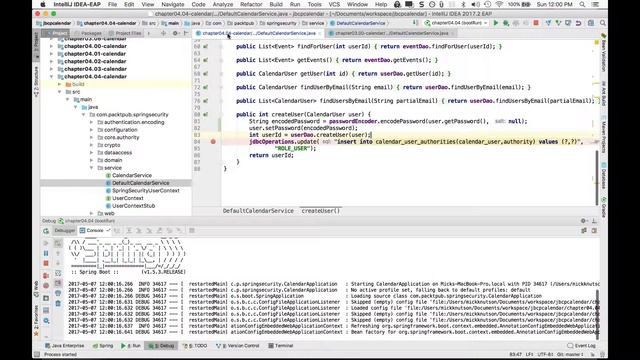Open the Terminal tool window

[x=281, y=346]
